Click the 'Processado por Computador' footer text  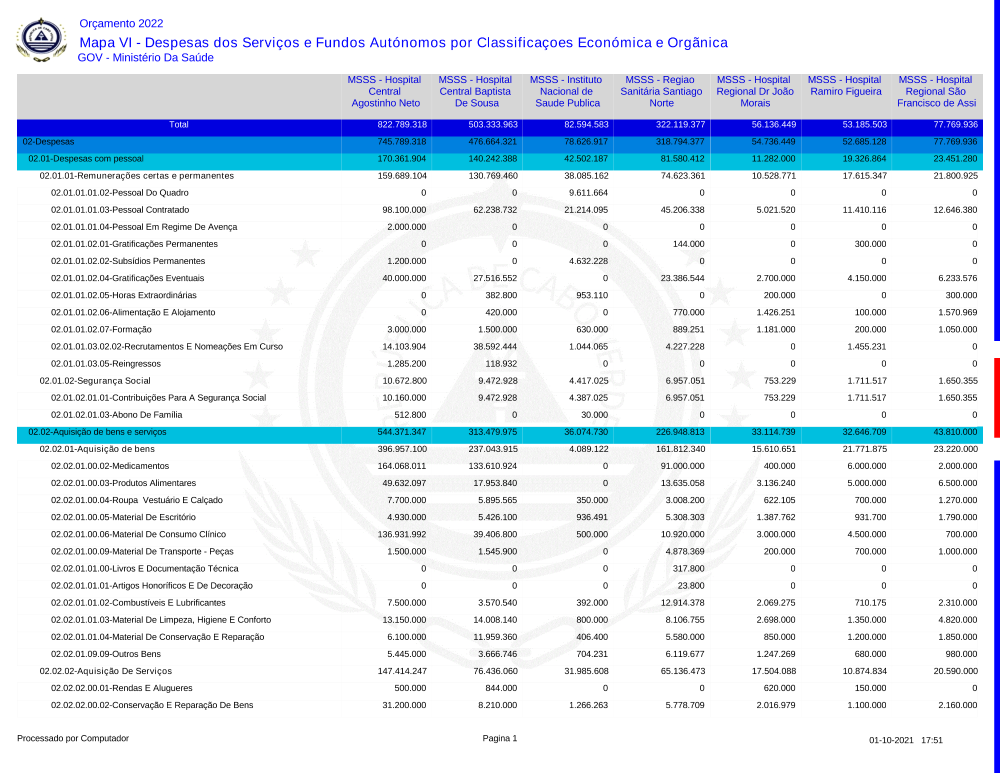(73, 739)
